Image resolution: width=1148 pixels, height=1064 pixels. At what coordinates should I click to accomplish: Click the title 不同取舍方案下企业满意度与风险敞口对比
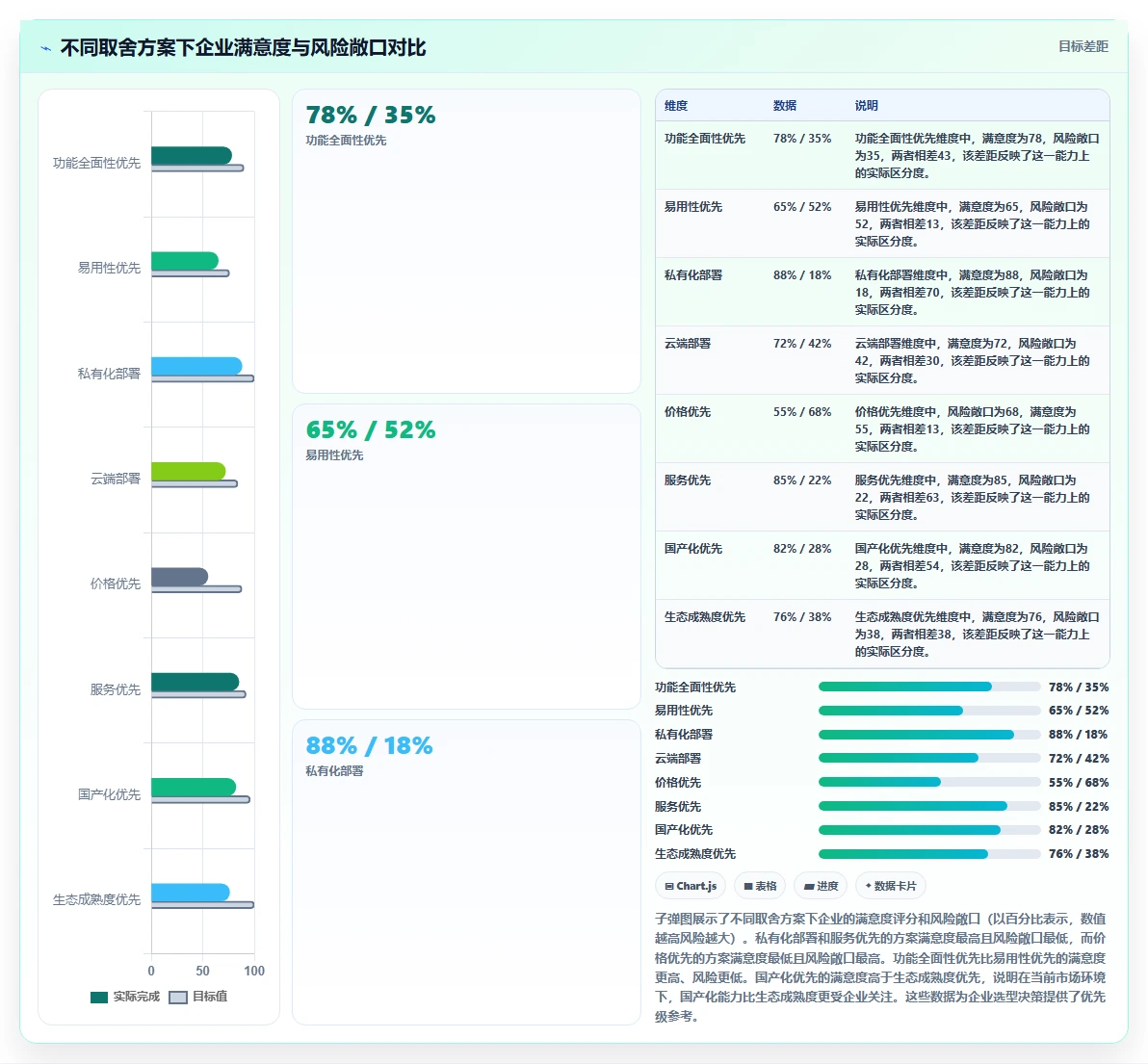[x=243, y=48]
